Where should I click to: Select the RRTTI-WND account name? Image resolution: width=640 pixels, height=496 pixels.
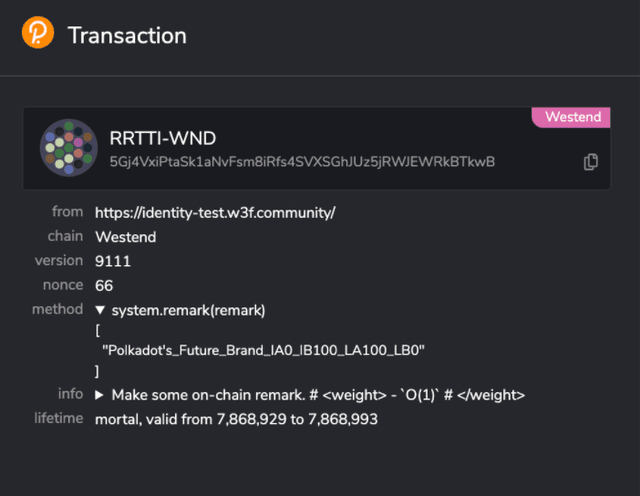click(161, 138)
